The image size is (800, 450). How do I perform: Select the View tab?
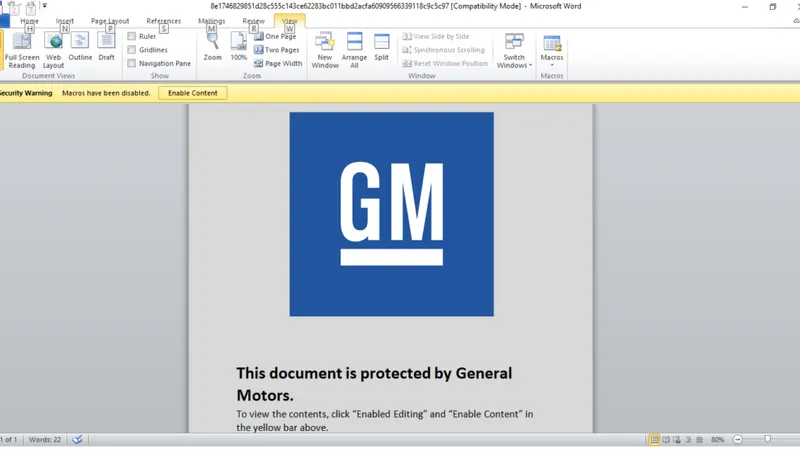click(289, 21)
